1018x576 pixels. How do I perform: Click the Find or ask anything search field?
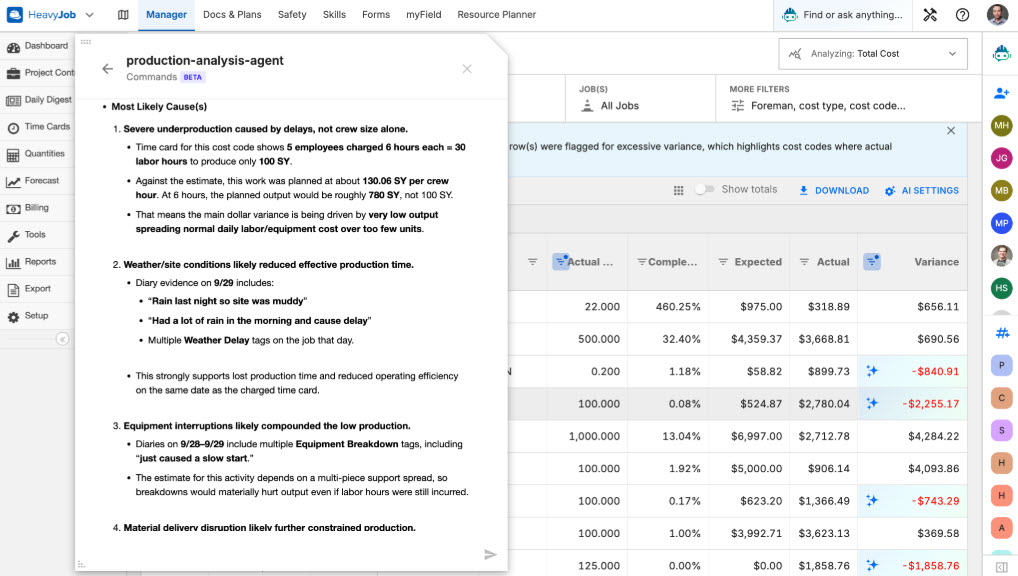843,15
